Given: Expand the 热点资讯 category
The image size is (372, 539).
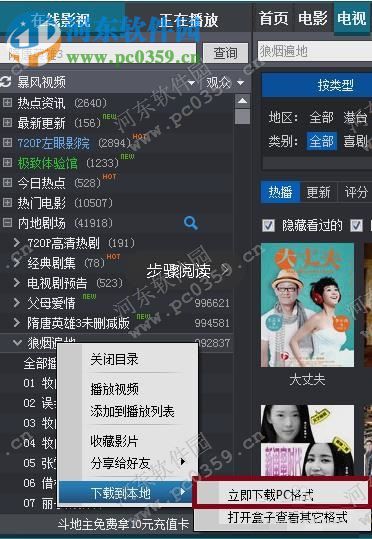Looking at the screenshot, I should point(7,102).
